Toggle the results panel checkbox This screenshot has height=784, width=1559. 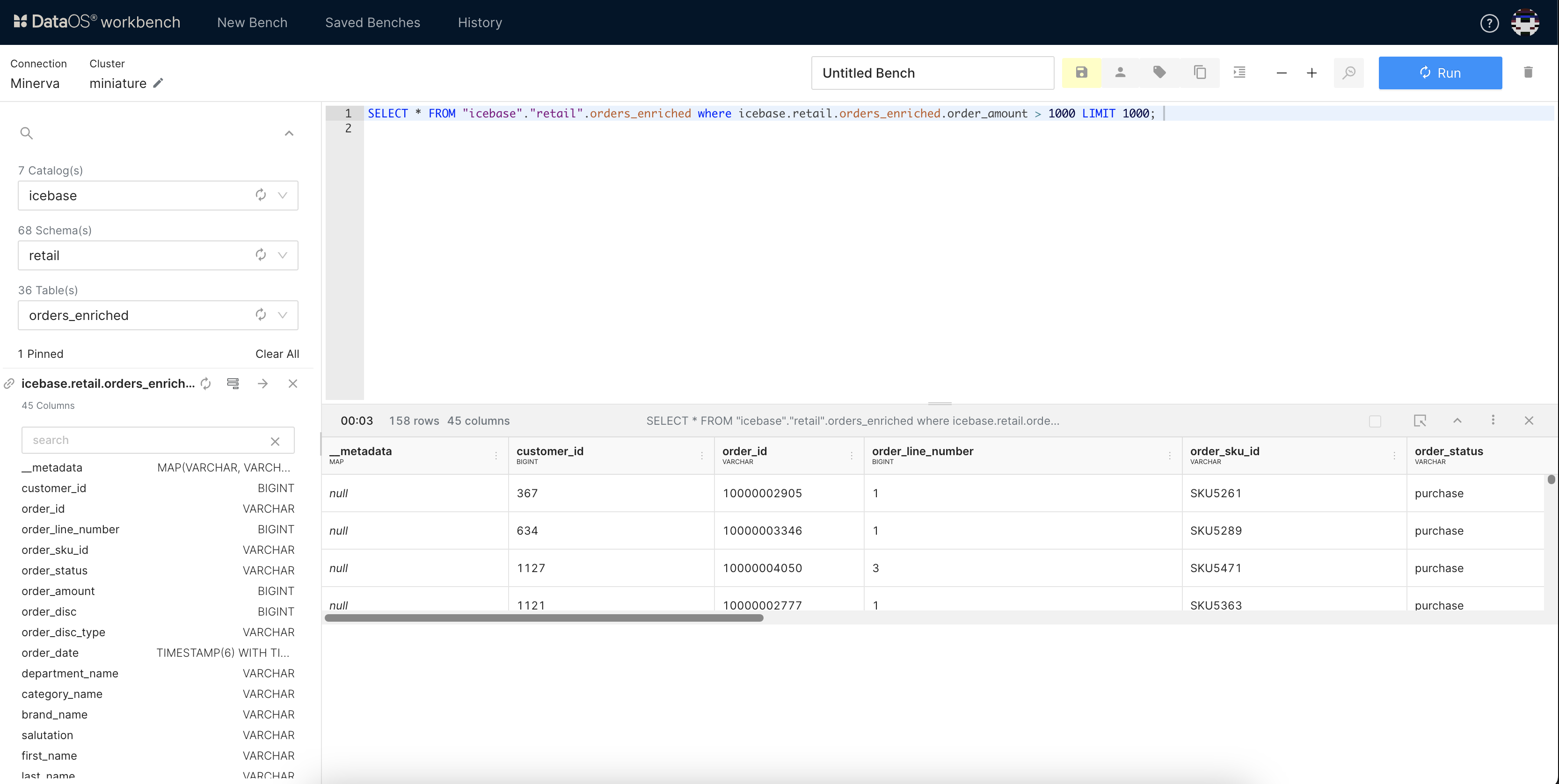coord(1375,421)
